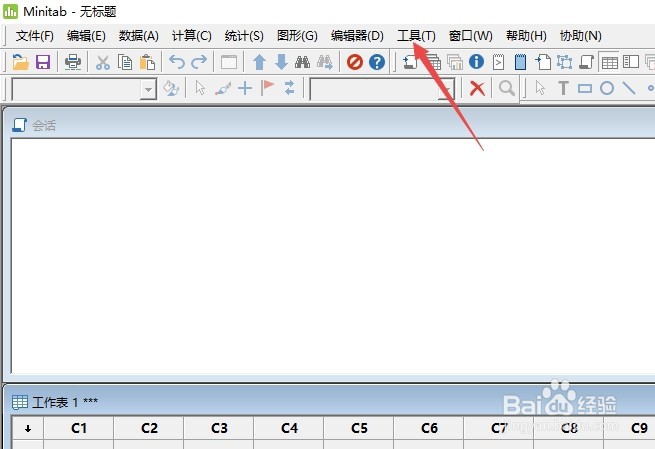This screenshot has height=449, width=655.
Task: Click the grayed Find Next binoculars icon
Action: pyautogui.click(x=325, y=62)
